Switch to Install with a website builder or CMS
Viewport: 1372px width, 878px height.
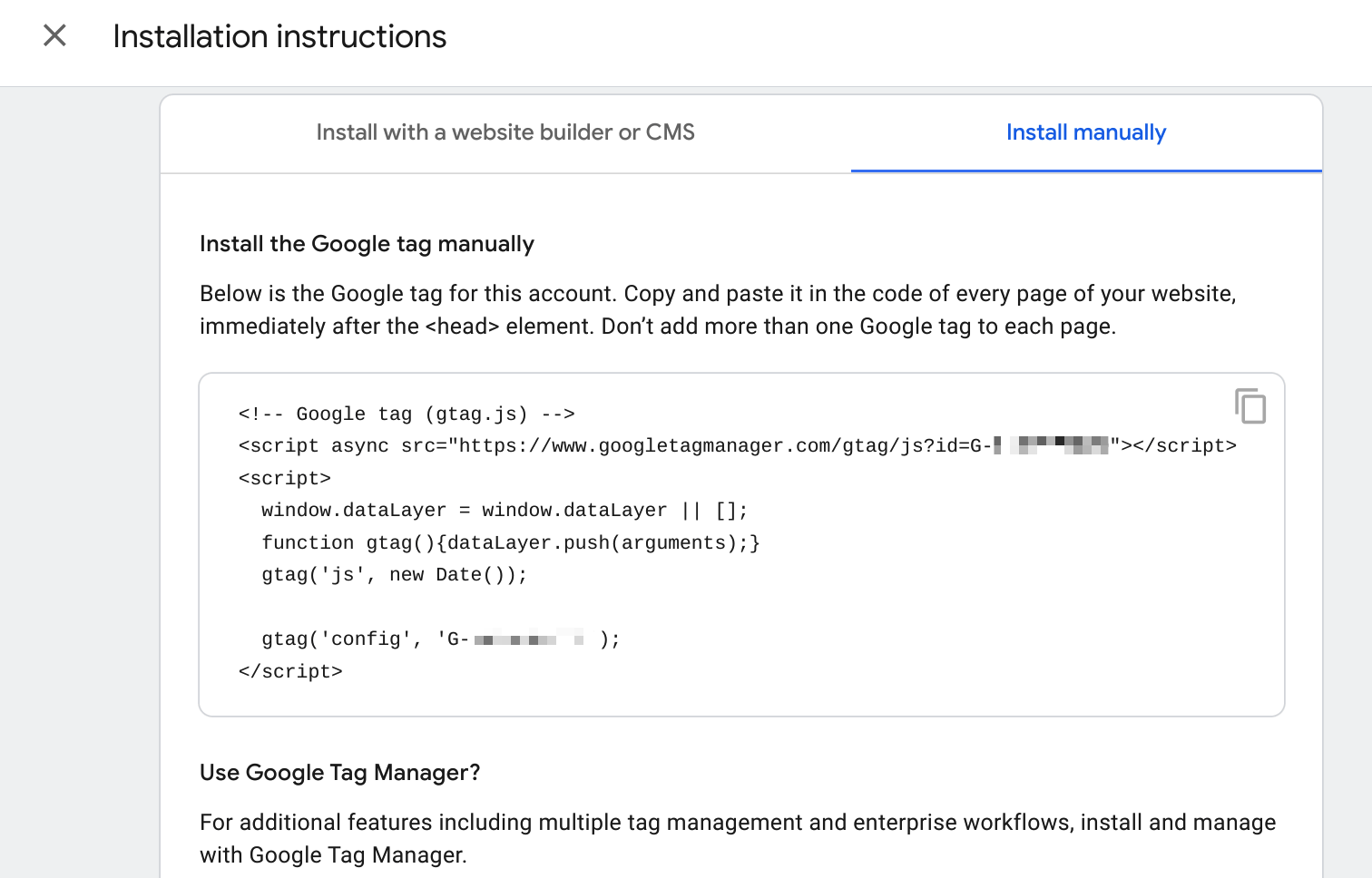coord(505,132)
